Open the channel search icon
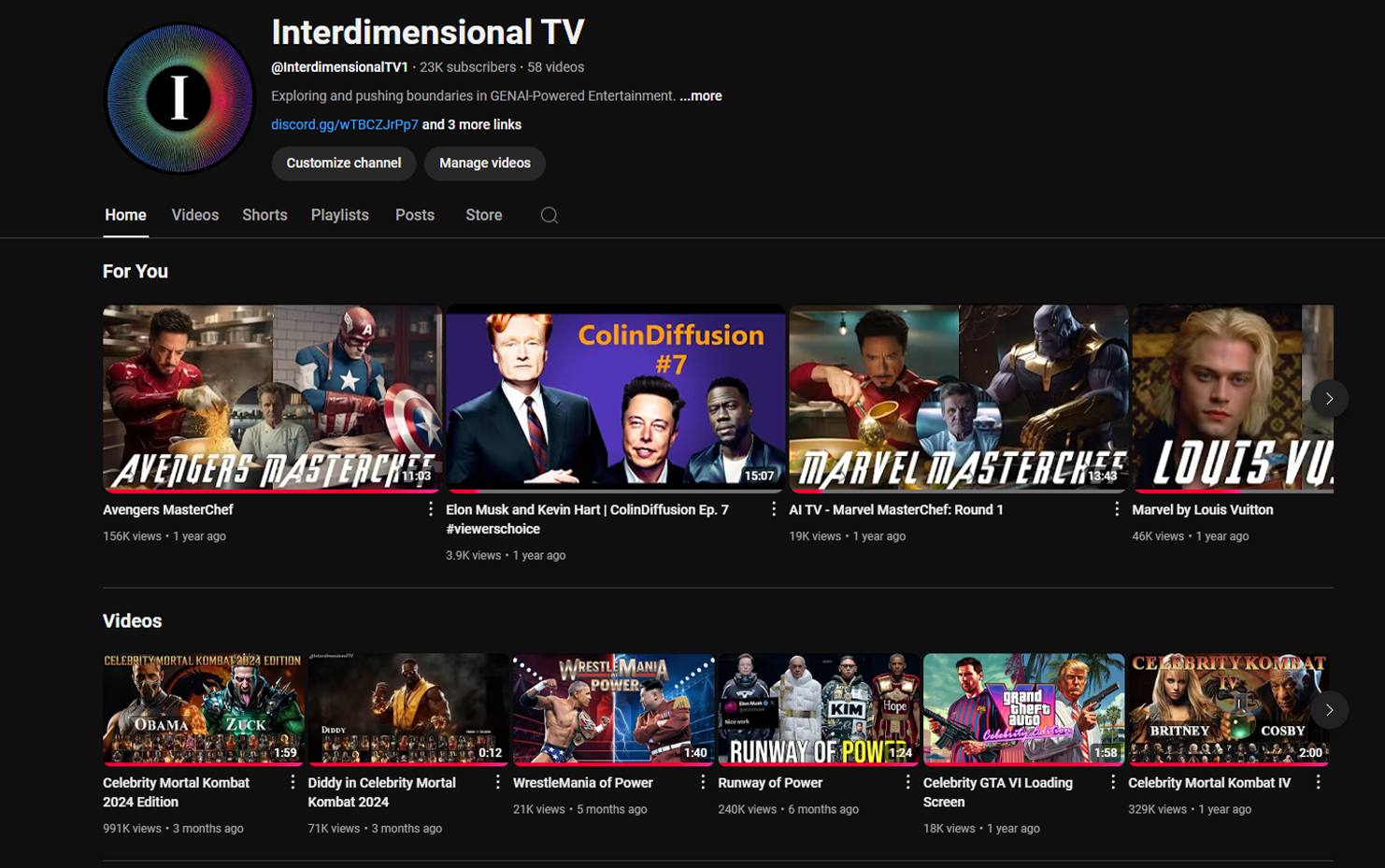The width and height of the screenshot is (1385, 868). [x=549, y=215]
